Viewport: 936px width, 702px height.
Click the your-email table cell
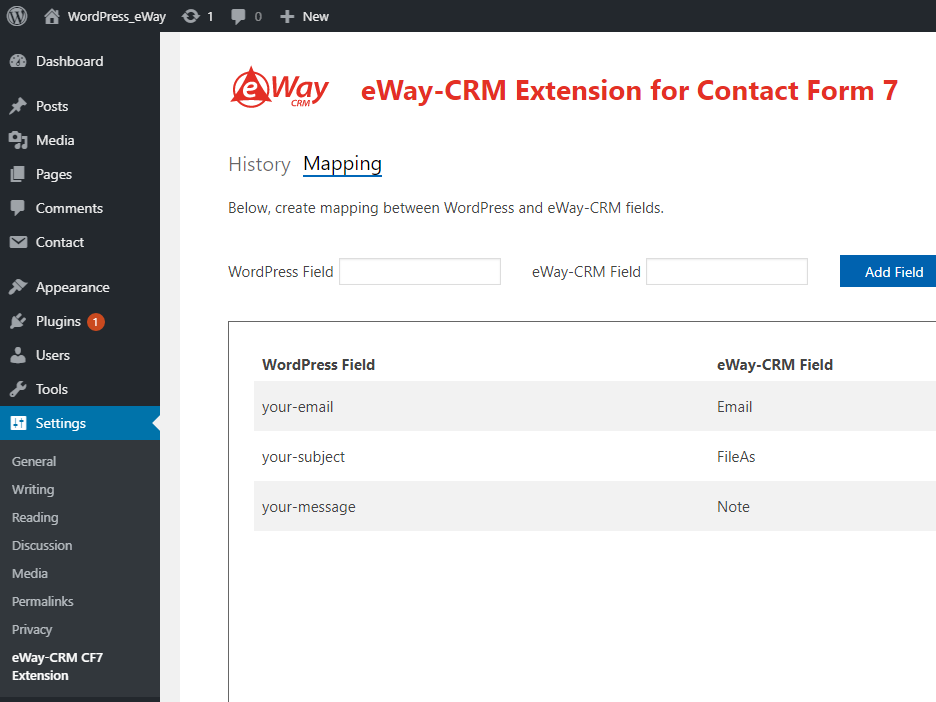tap(297, 407)
